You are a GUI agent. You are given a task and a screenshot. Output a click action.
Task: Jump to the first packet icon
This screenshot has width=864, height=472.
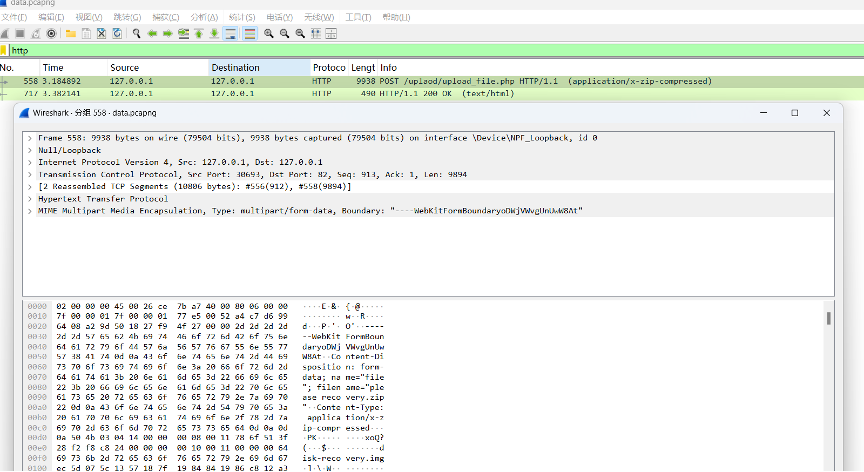199,34
